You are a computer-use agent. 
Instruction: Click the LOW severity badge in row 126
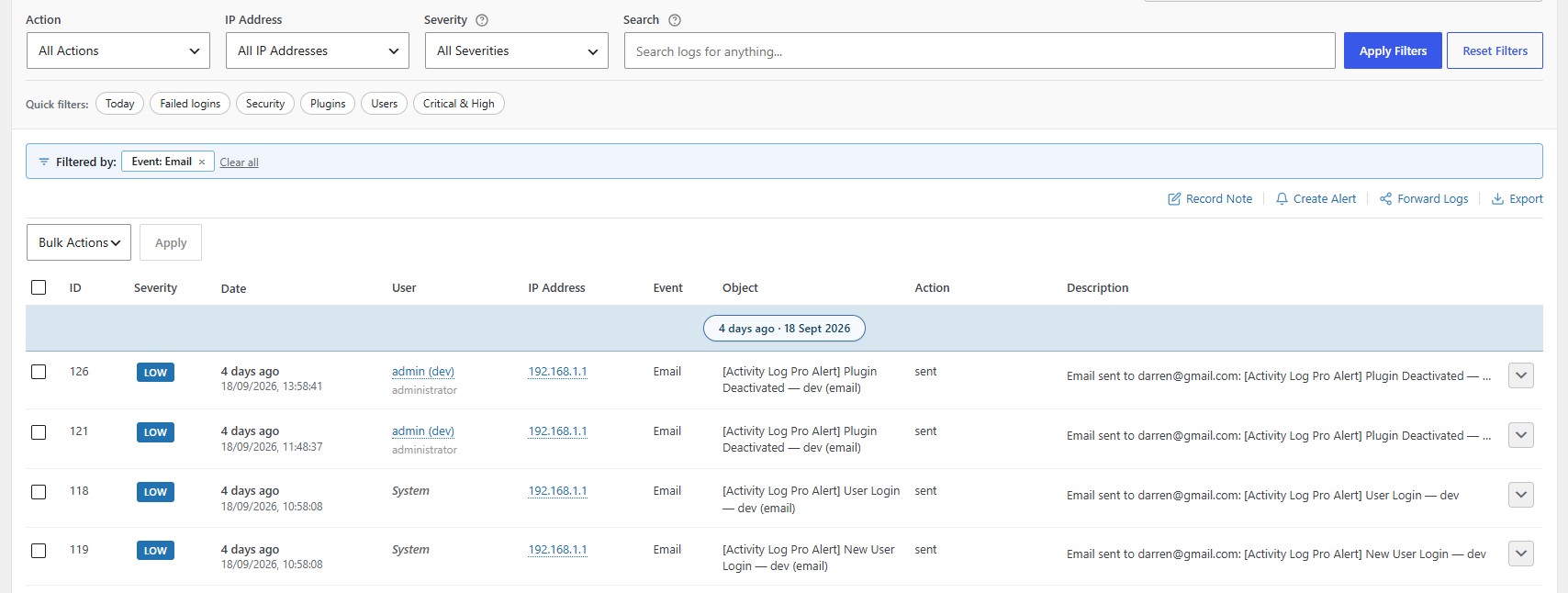coord(155,373)
